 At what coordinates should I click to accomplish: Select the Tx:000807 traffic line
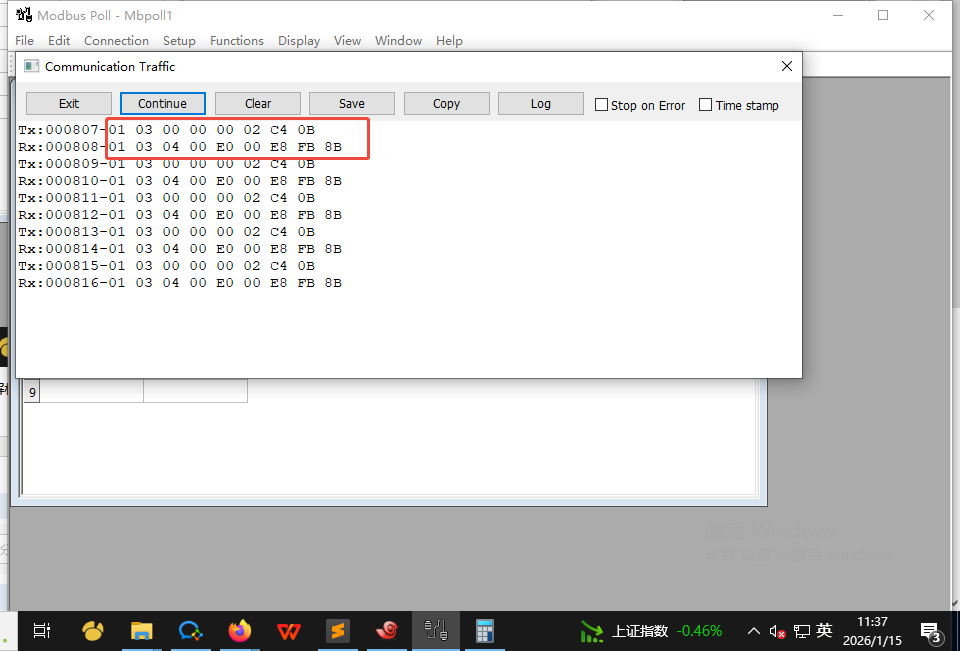point(167,130)
